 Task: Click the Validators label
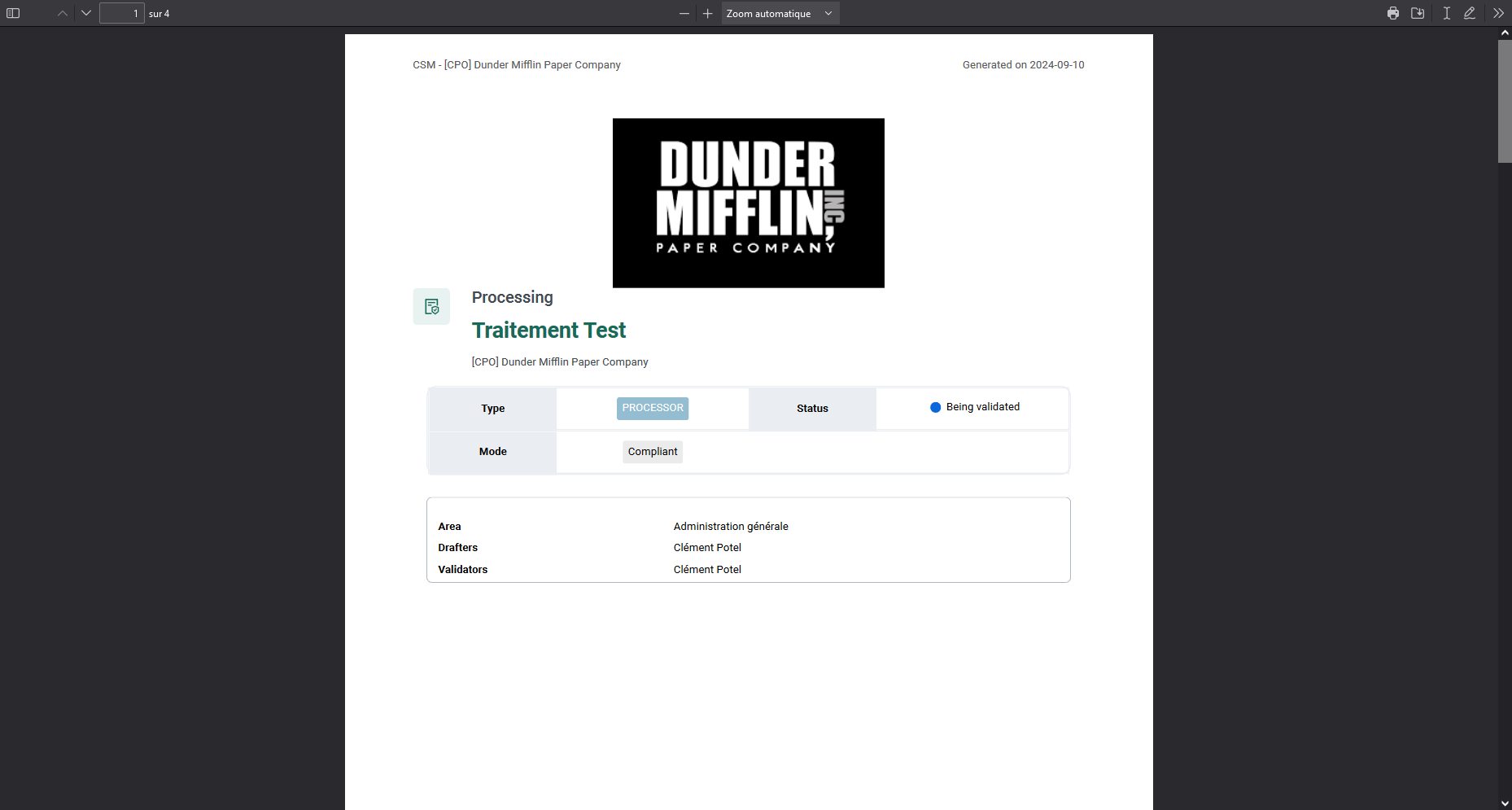462,570
